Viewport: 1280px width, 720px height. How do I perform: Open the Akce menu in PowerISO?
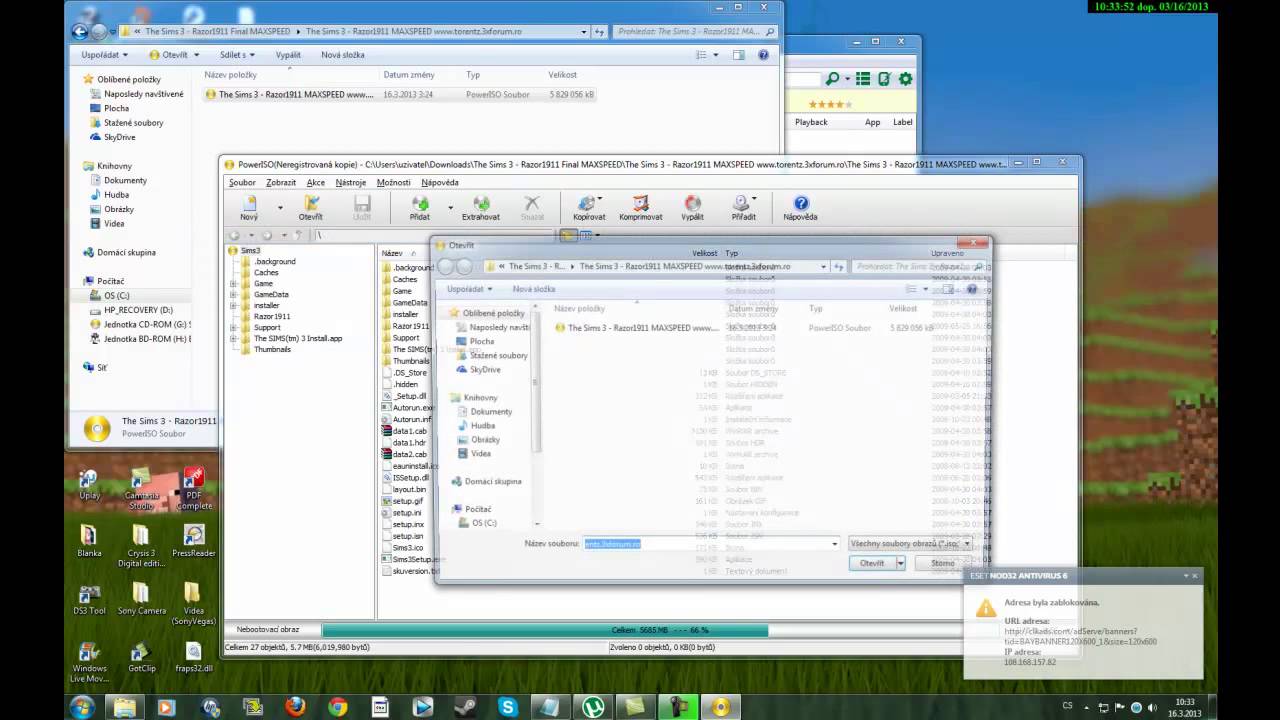pos(316,182)
